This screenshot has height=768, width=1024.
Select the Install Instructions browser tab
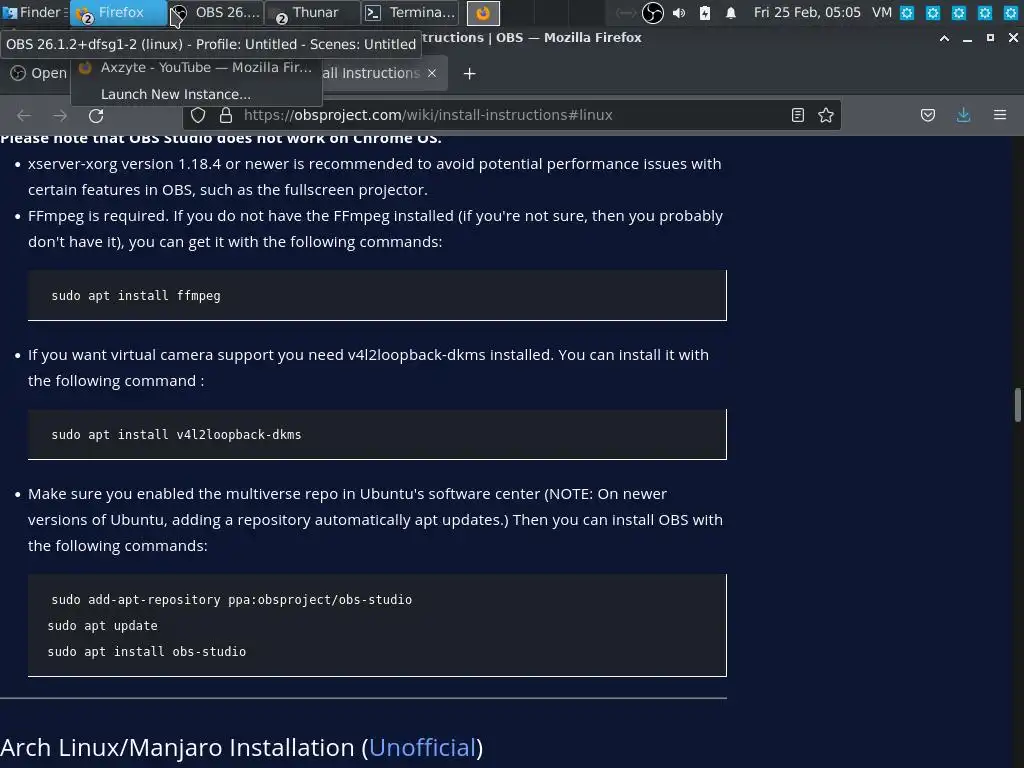click(371, 73)
